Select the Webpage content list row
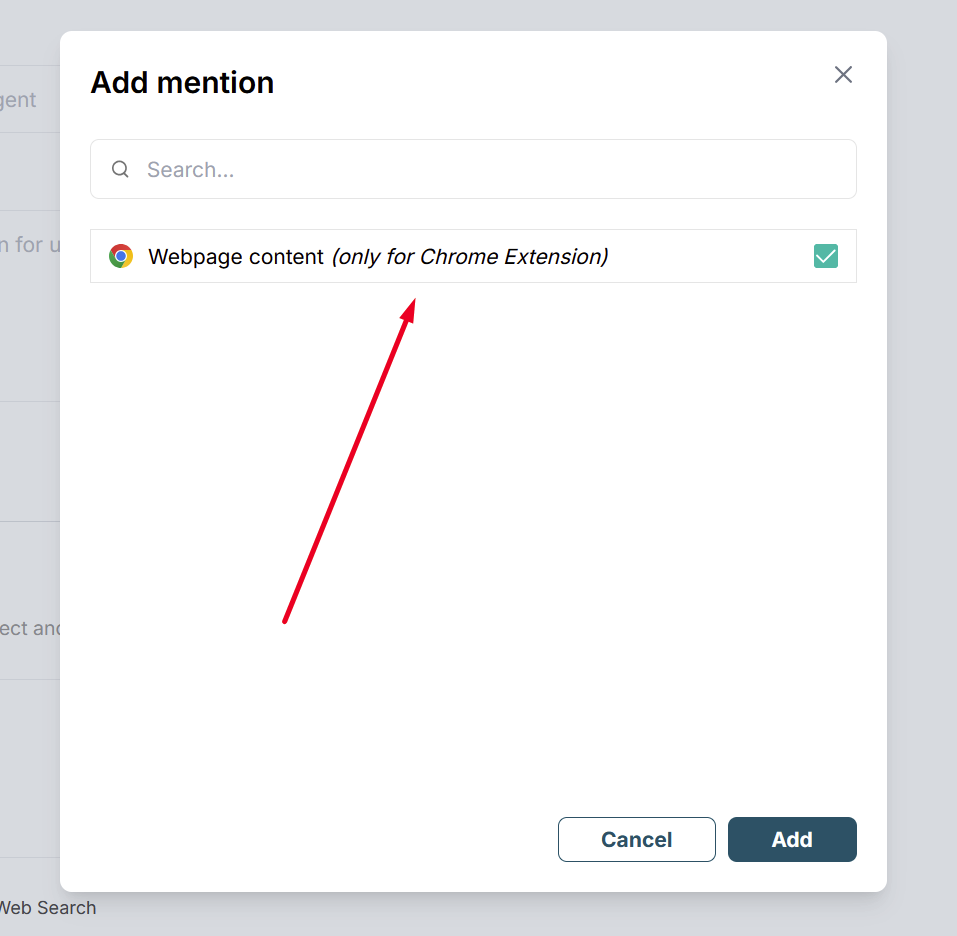 click(473, 256)
